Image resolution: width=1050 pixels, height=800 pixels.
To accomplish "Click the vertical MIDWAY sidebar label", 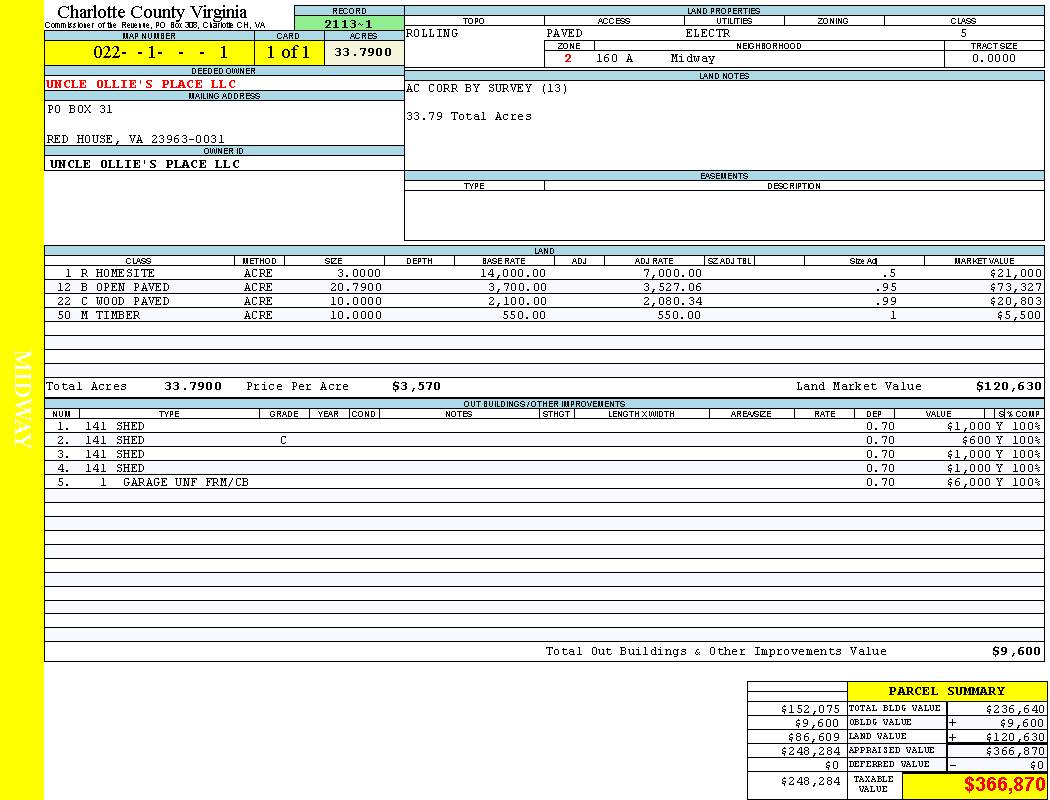I will (22, 400).
